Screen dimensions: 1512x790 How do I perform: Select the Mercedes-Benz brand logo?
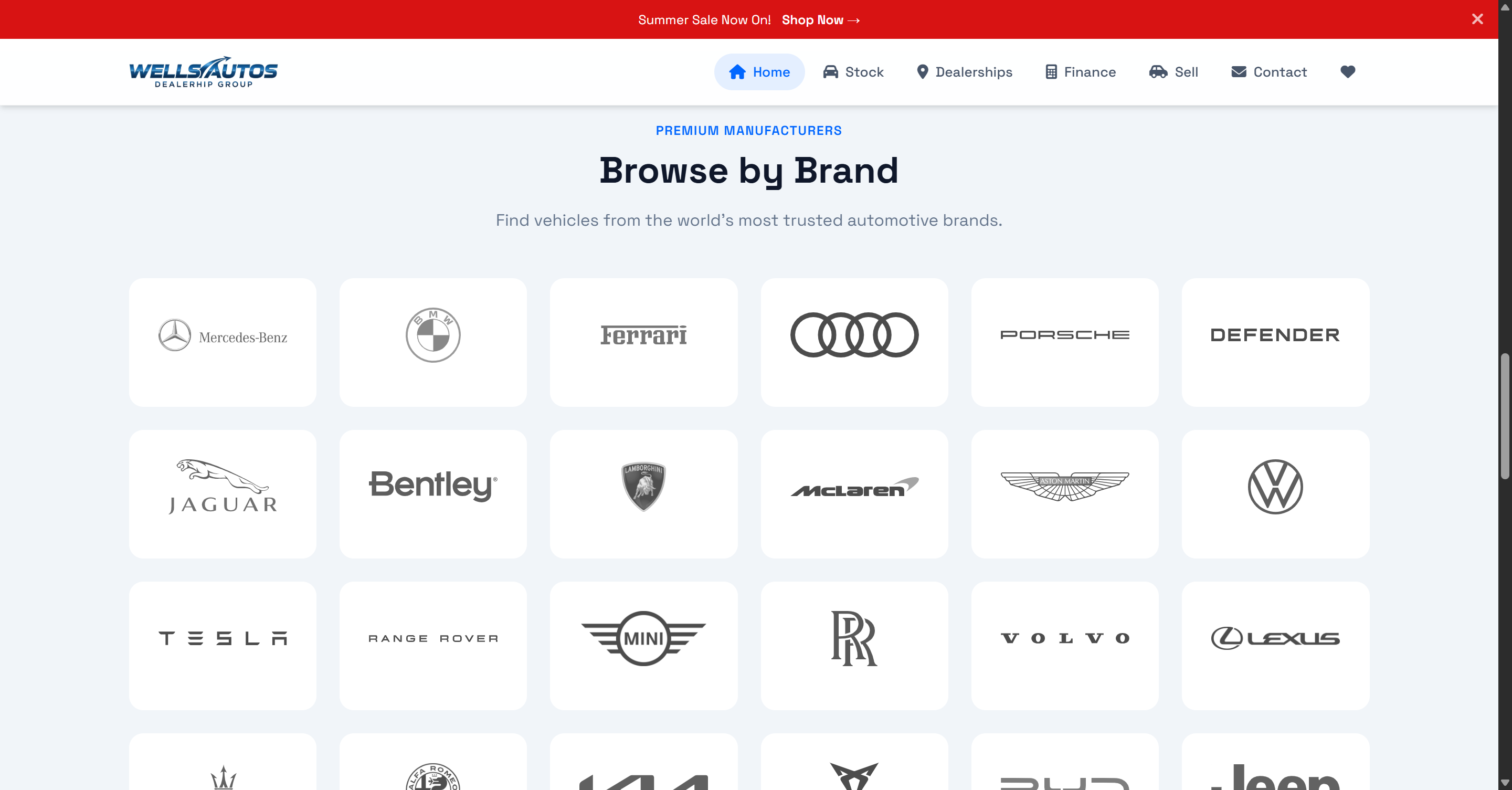223,335
